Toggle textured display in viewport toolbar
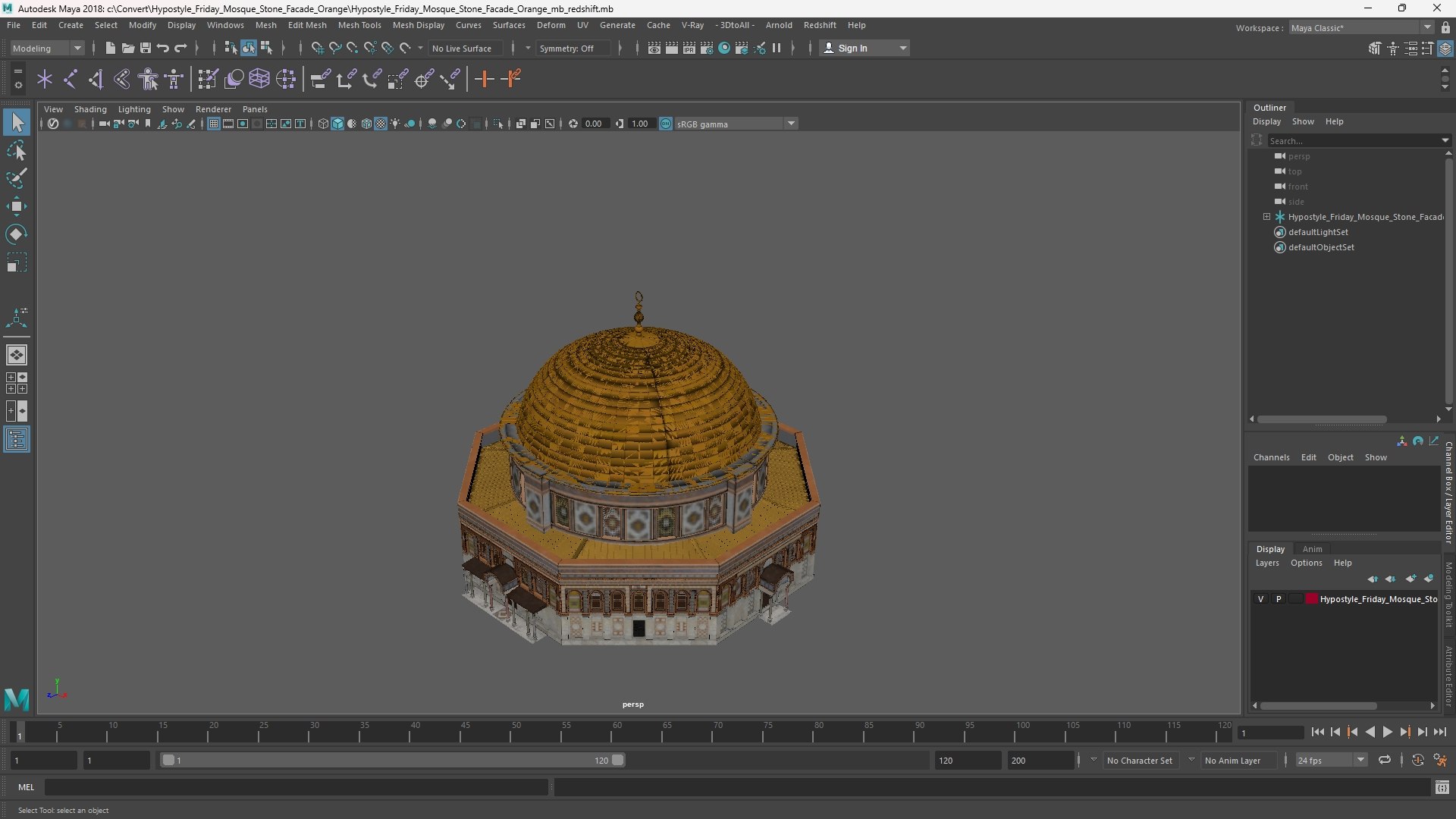The height and width of the screenshot is (819, 1456). (x=381, y=124)
